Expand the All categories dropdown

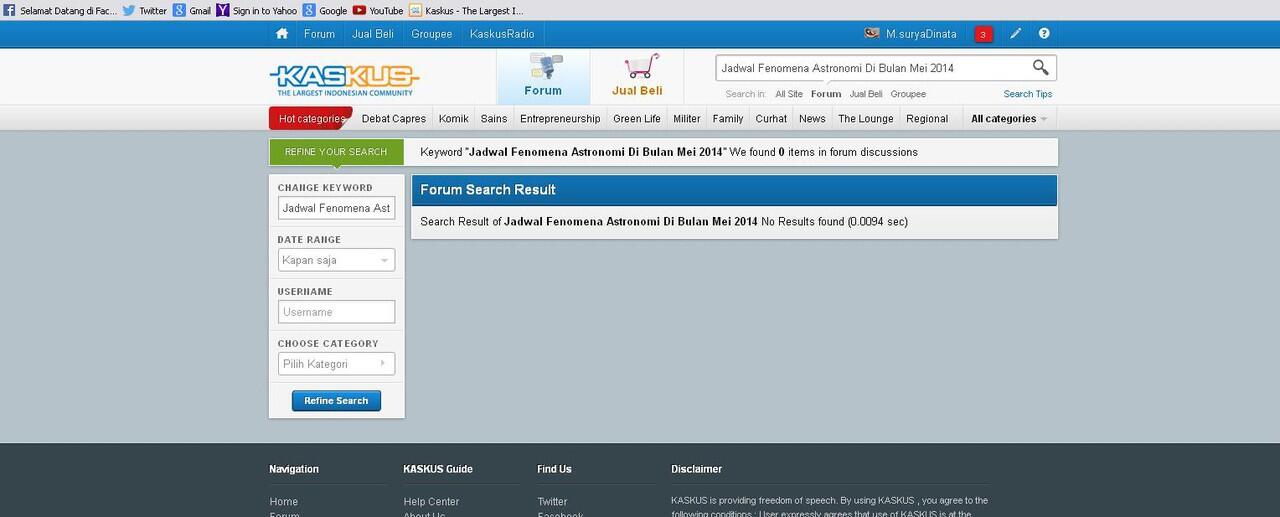(x=1009, y=118)
